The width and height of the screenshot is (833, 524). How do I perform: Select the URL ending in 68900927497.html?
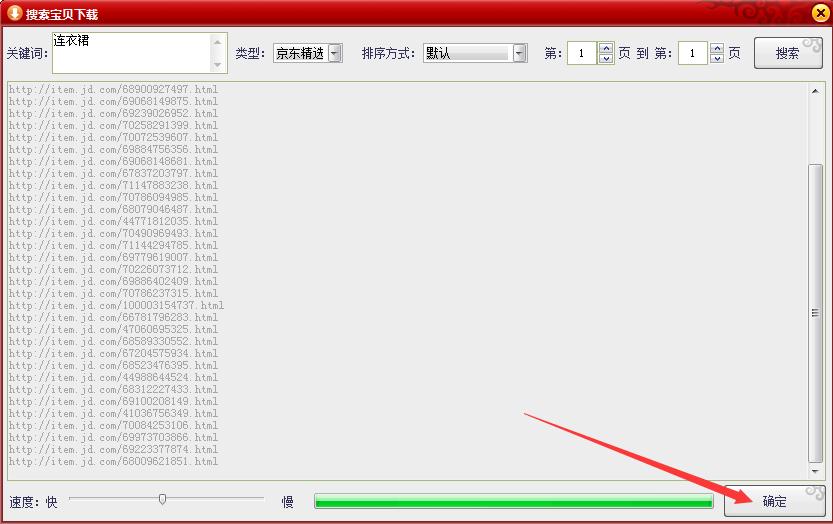click(113, 89)
